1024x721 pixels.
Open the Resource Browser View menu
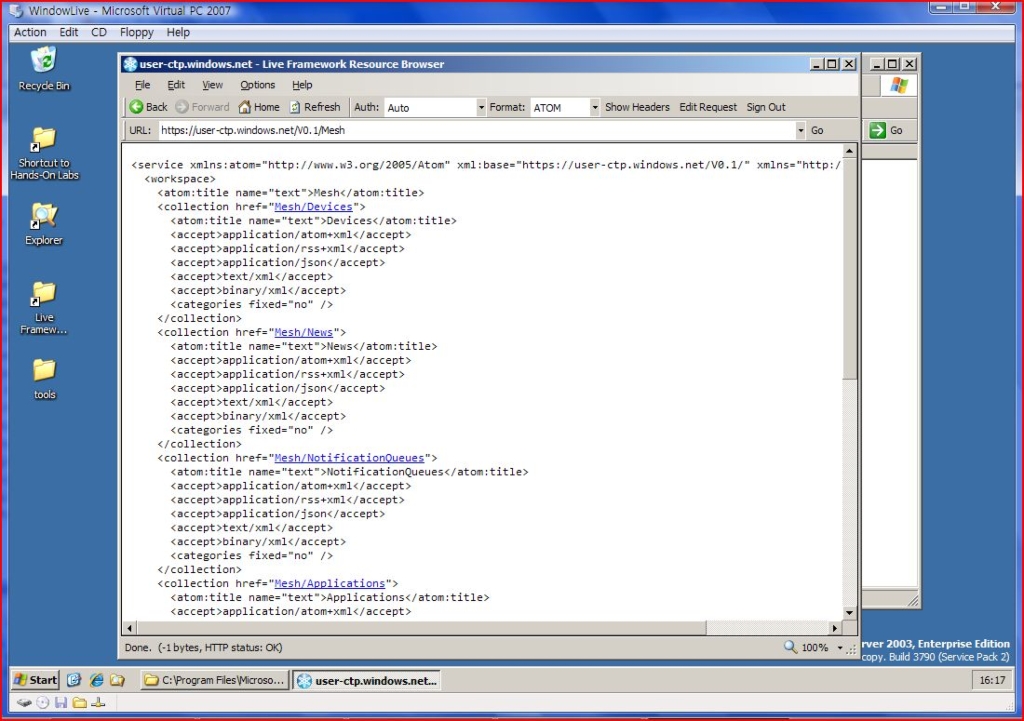[x=212, y=85]
